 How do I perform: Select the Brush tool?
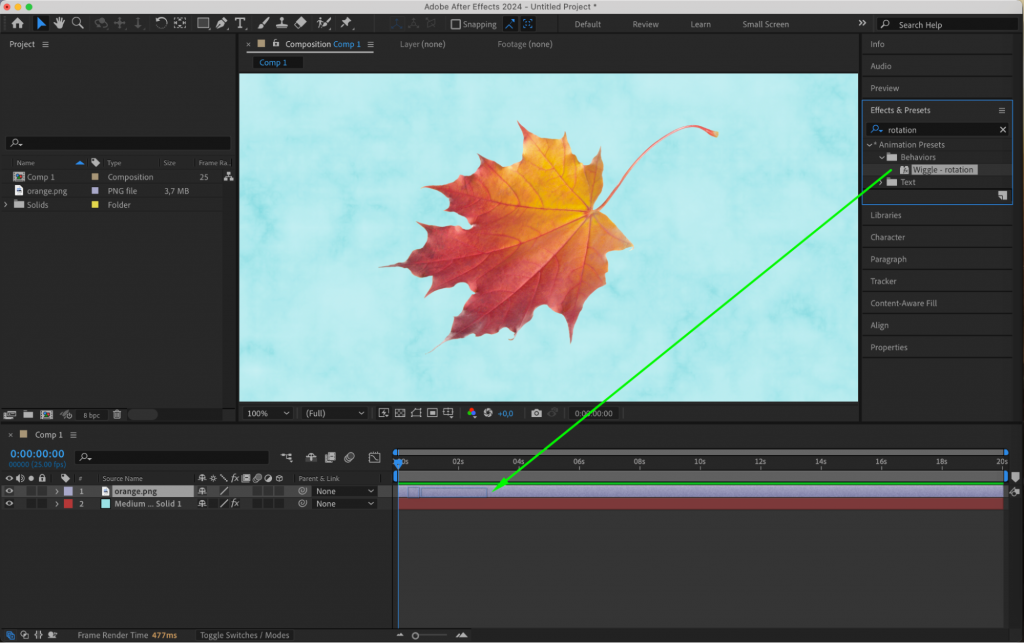[262, 24]
